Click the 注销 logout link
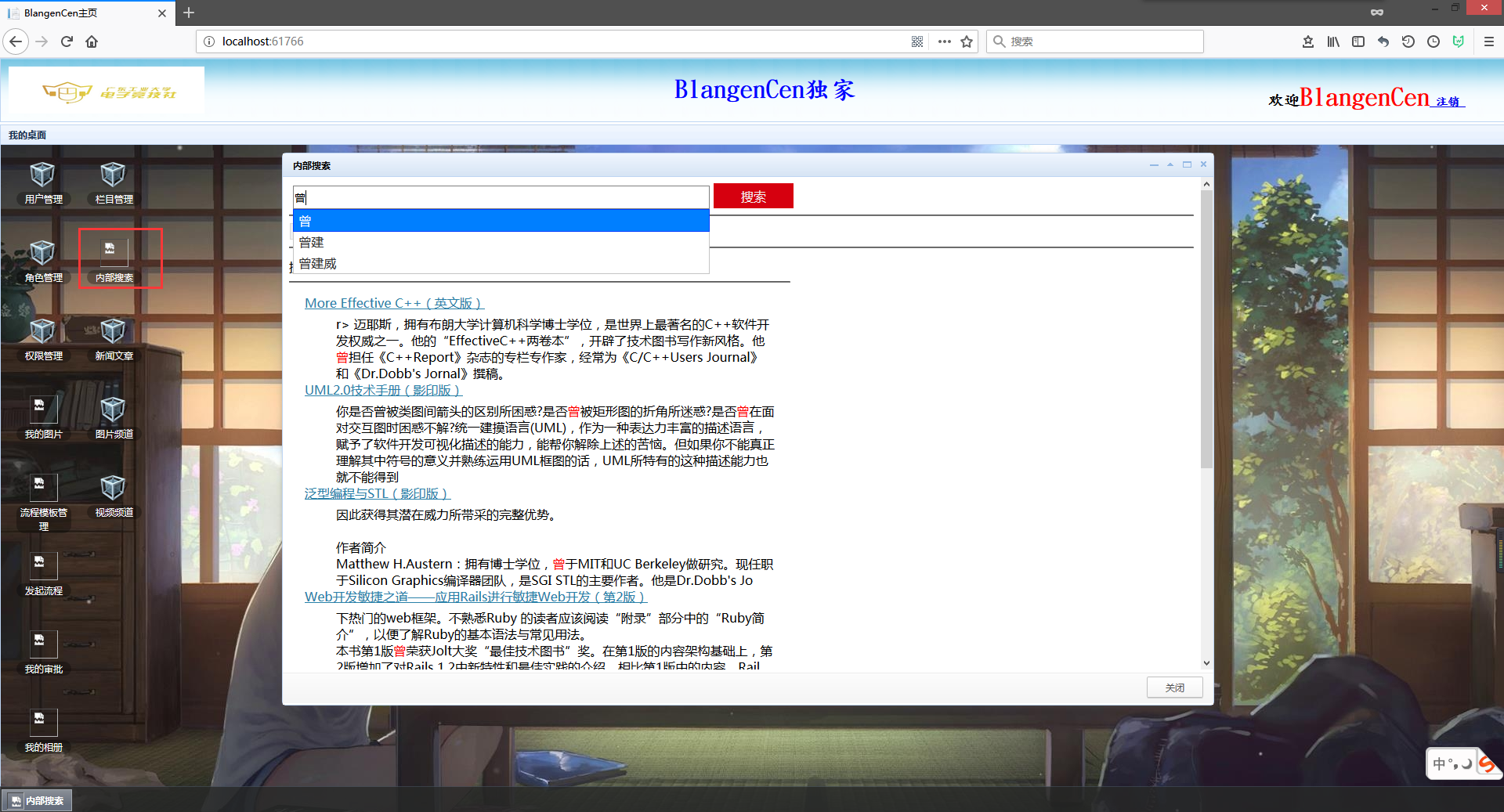The height and width of the screenshot is (812, 1504). (x=1448, y=102)
